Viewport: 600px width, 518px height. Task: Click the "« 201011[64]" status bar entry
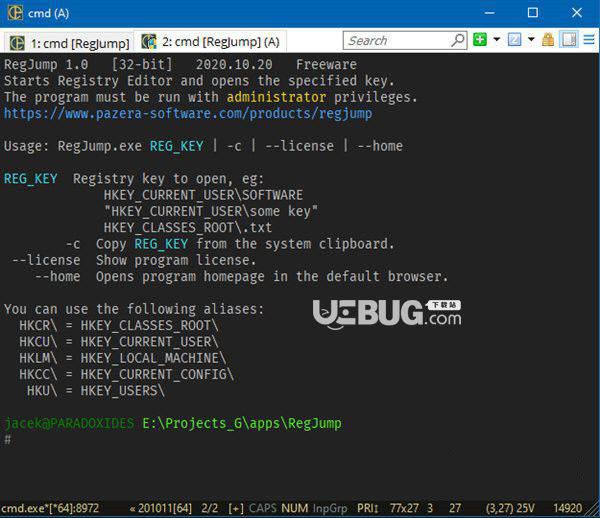pyautogui.click(x=161, y=508)
